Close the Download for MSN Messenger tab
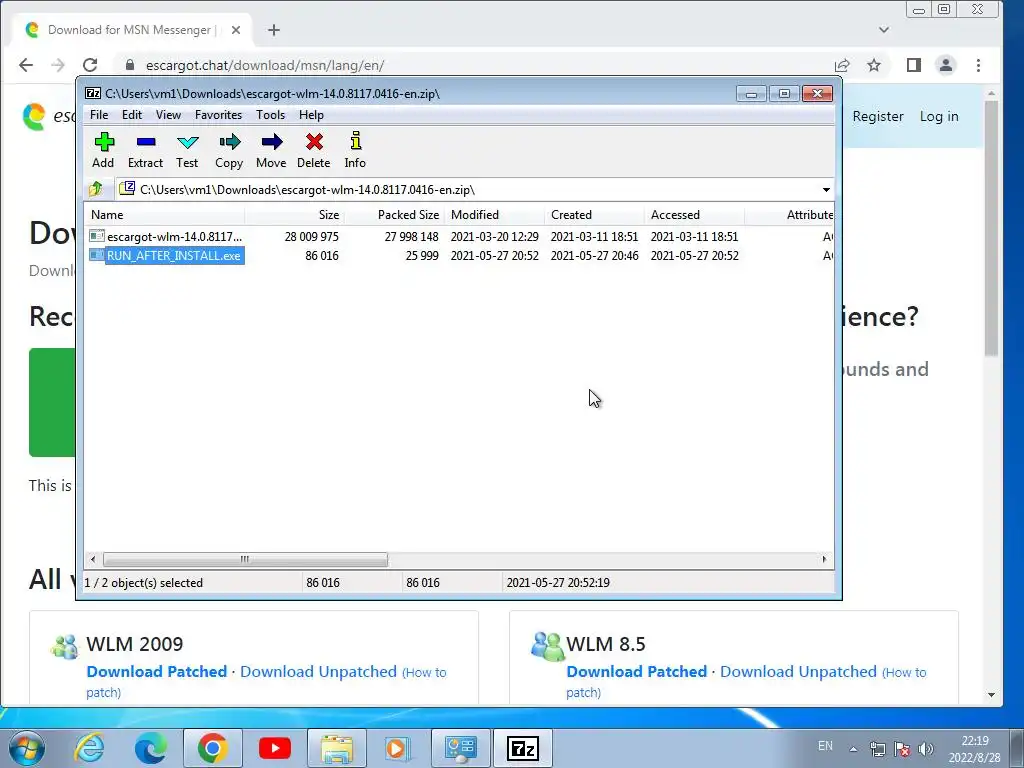The image size is (1024, 768). 236,30
